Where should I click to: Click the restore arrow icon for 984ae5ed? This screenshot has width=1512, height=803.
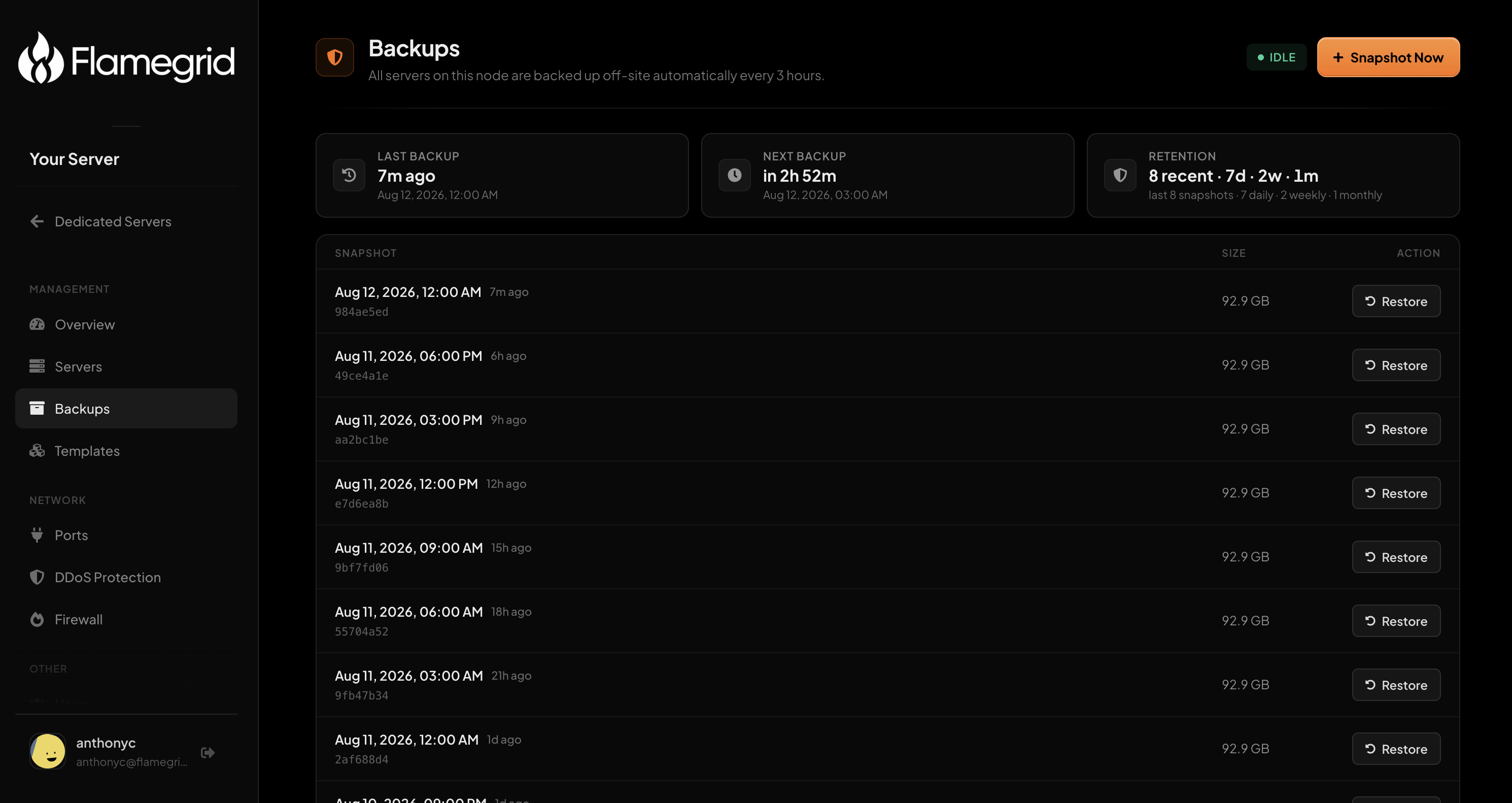(1370, 301)
